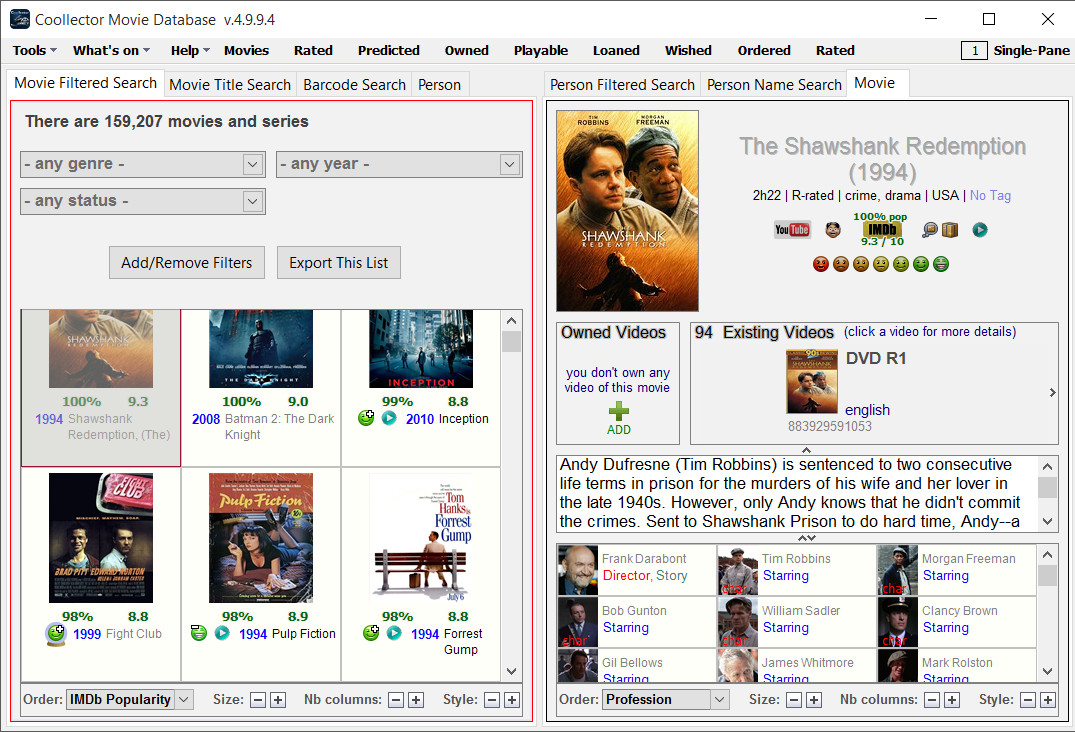Viewport: 1075px width, 732px height.
Task: Click Tim Robbins cast photo
Action: [x=738, y=570]
